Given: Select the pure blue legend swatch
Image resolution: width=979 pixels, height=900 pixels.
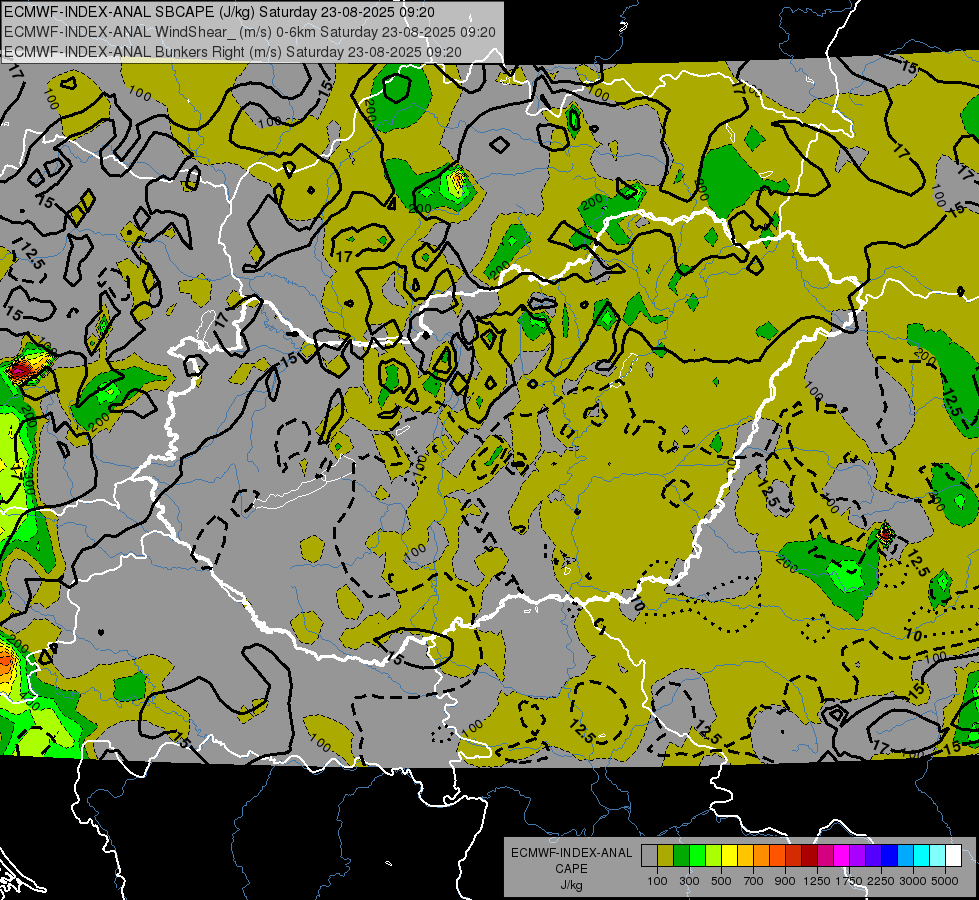Looking at the screenshot, I should (890, 855).
